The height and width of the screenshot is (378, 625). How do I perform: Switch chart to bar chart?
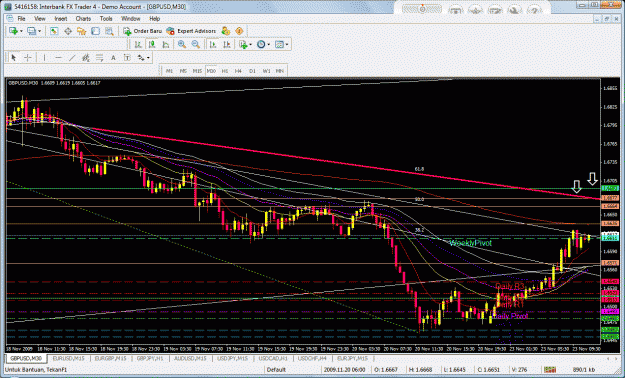point(138,45)
